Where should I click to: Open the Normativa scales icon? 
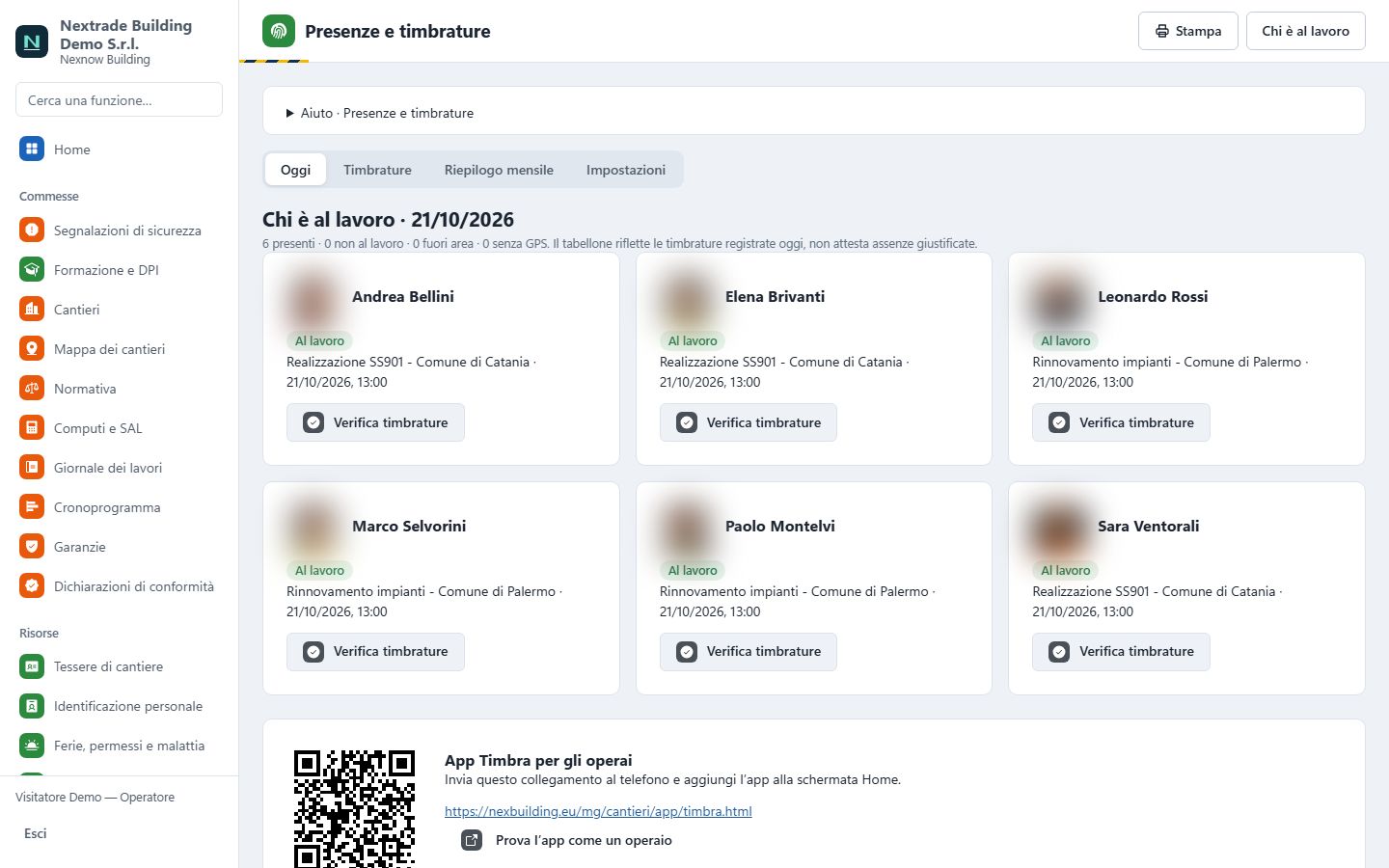coord(32,389)
